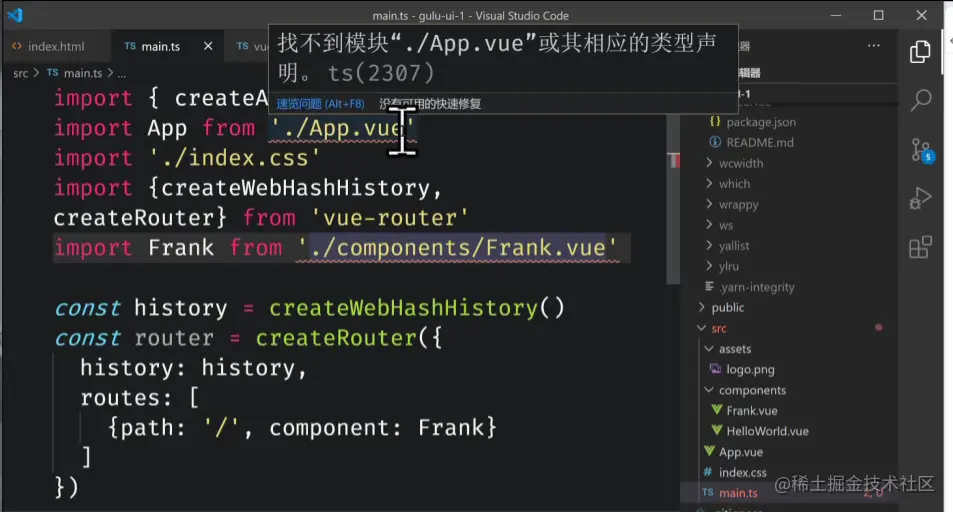
Task: Click the image icon beside logo.png
Action: tap(715, 369)
